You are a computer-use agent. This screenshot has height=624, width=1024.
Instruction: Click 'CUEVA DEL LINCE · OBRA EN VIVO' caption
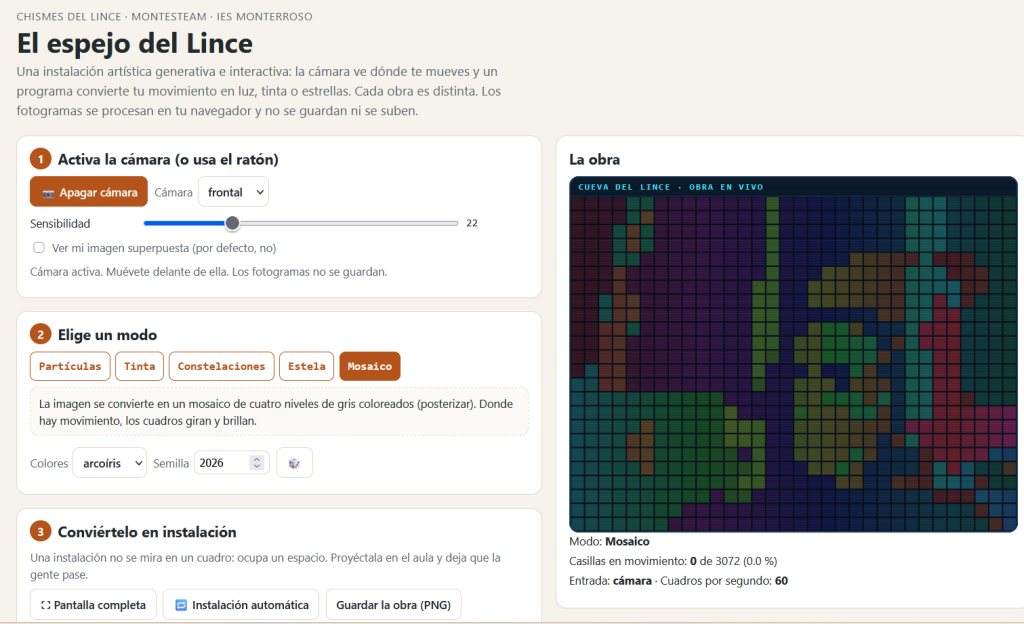[x=671, y=187]
